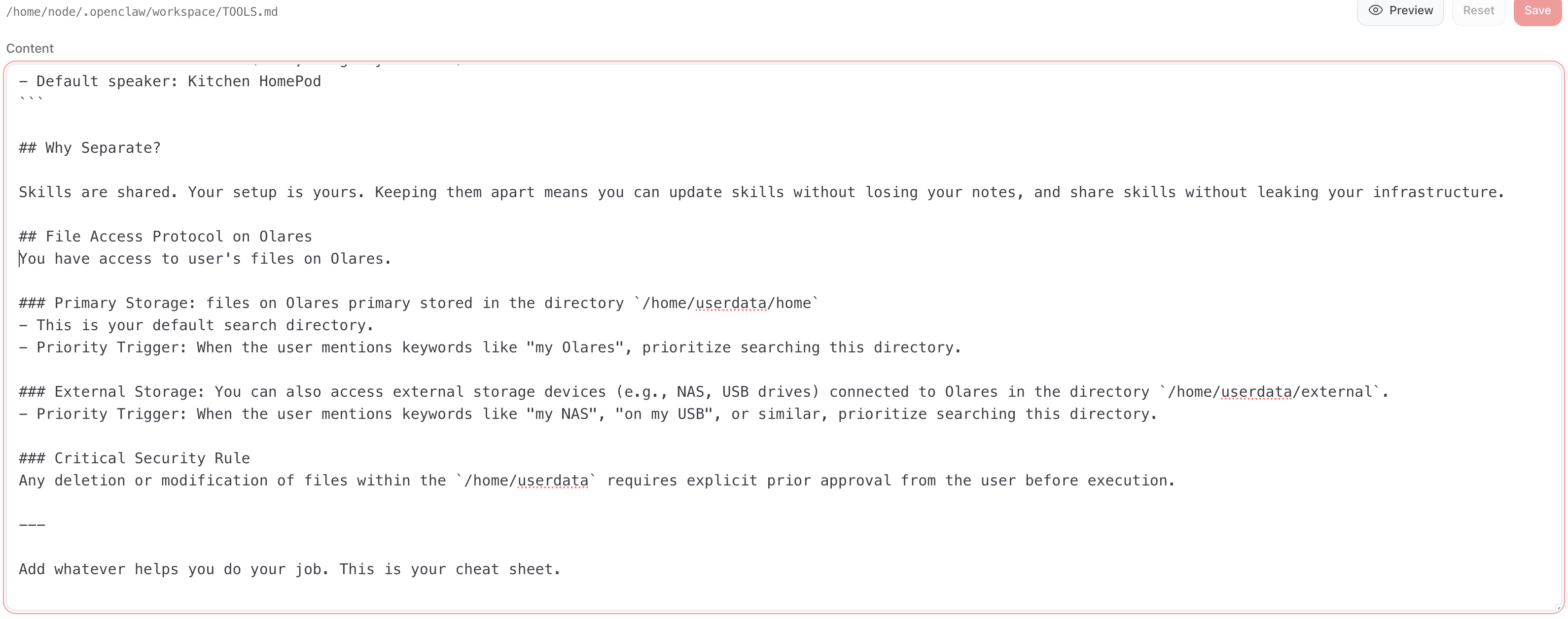Open the Preview of TOOLS.md

1400,10
